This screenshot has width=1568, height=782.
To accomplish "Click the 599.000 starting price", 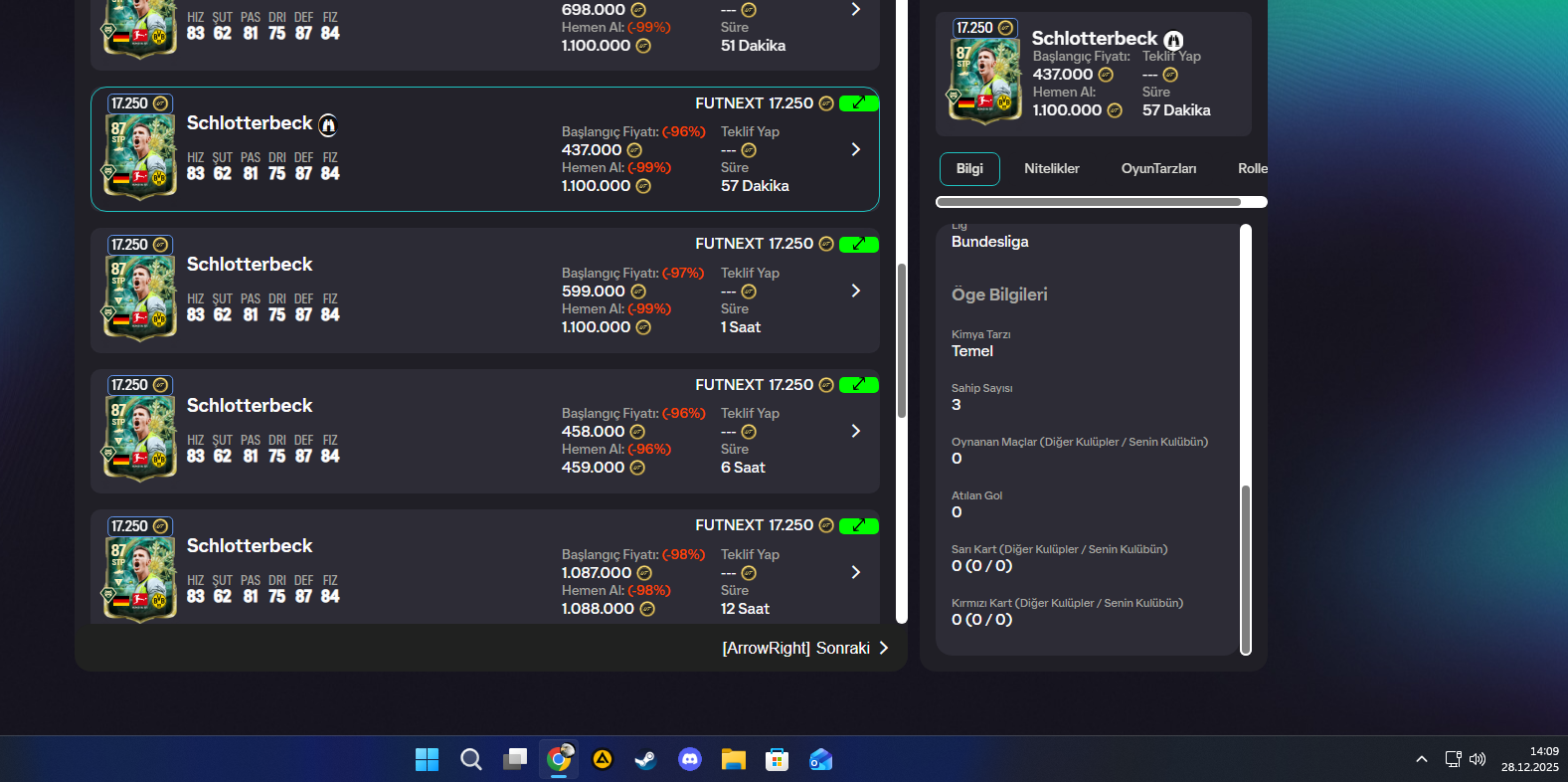I will [x=594, y=292].
